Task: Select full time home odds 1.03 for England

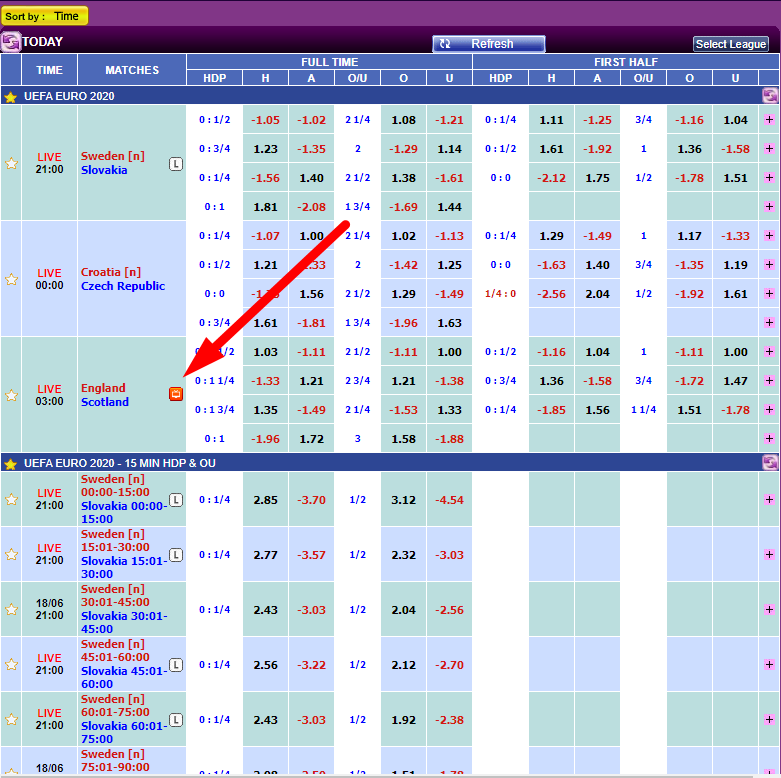Action: pyautogui.click(x=265, y=352)
